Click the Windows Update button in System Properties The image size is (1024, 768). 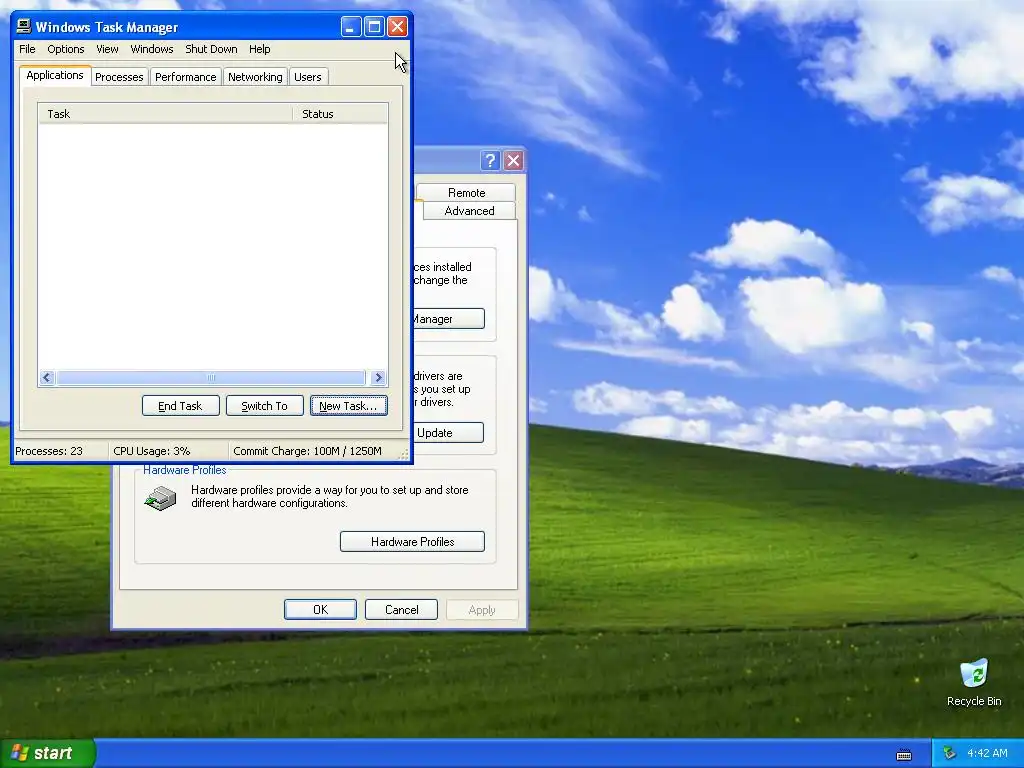point(449,432)
